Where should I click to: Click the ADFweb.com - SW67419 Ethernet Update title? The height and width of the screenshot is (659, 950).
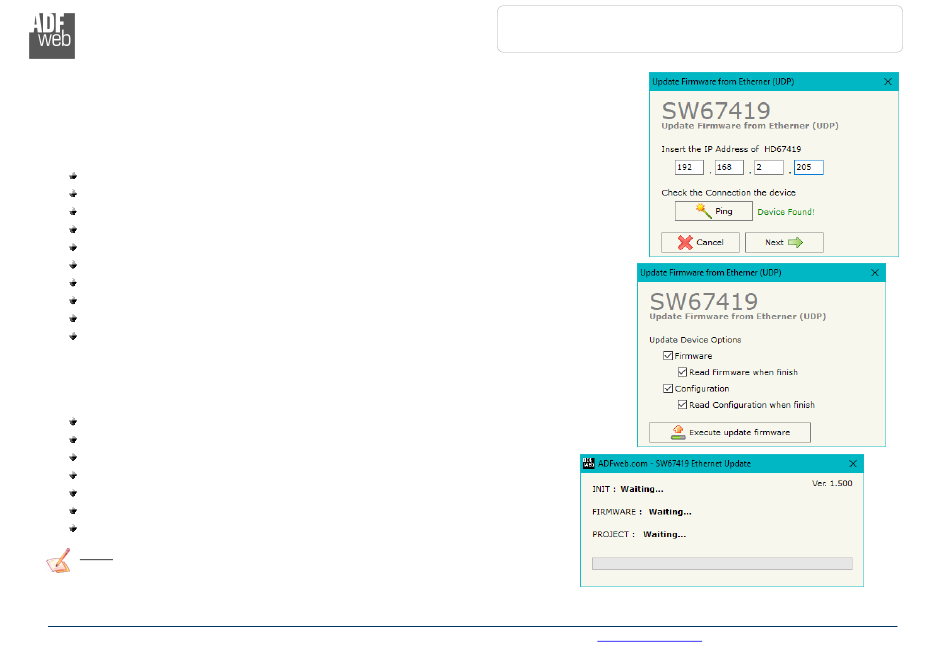(x=674, y=464)
